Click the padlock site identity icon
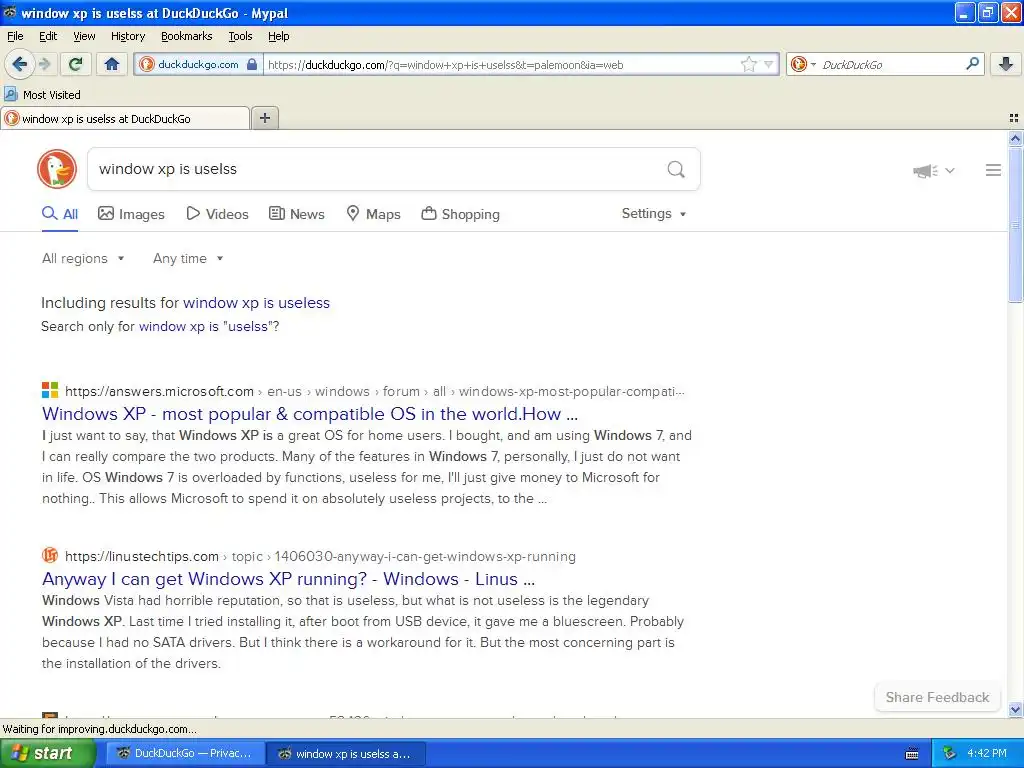Viewport: 1024px width, 768px height. pos(252,64)
